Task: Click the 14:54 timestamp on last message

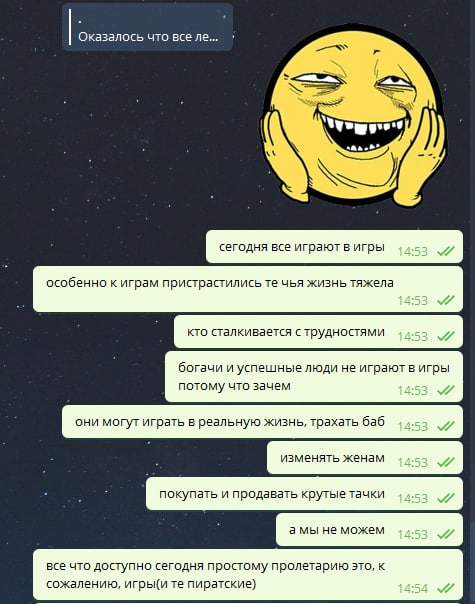Action: (413, 589)
